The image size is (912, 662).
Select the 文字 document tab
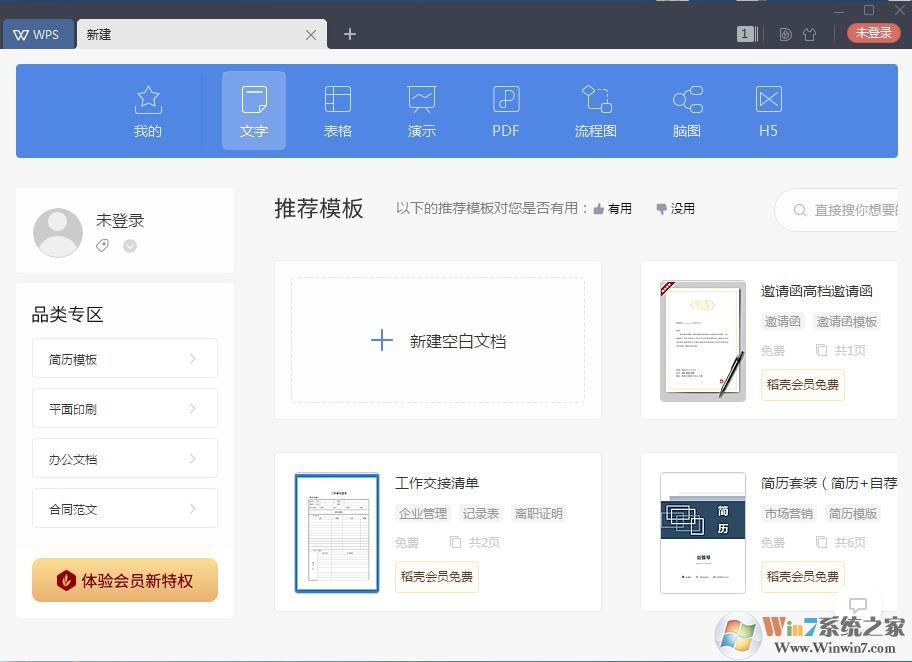pyautogui.click(x=254, y=110)
